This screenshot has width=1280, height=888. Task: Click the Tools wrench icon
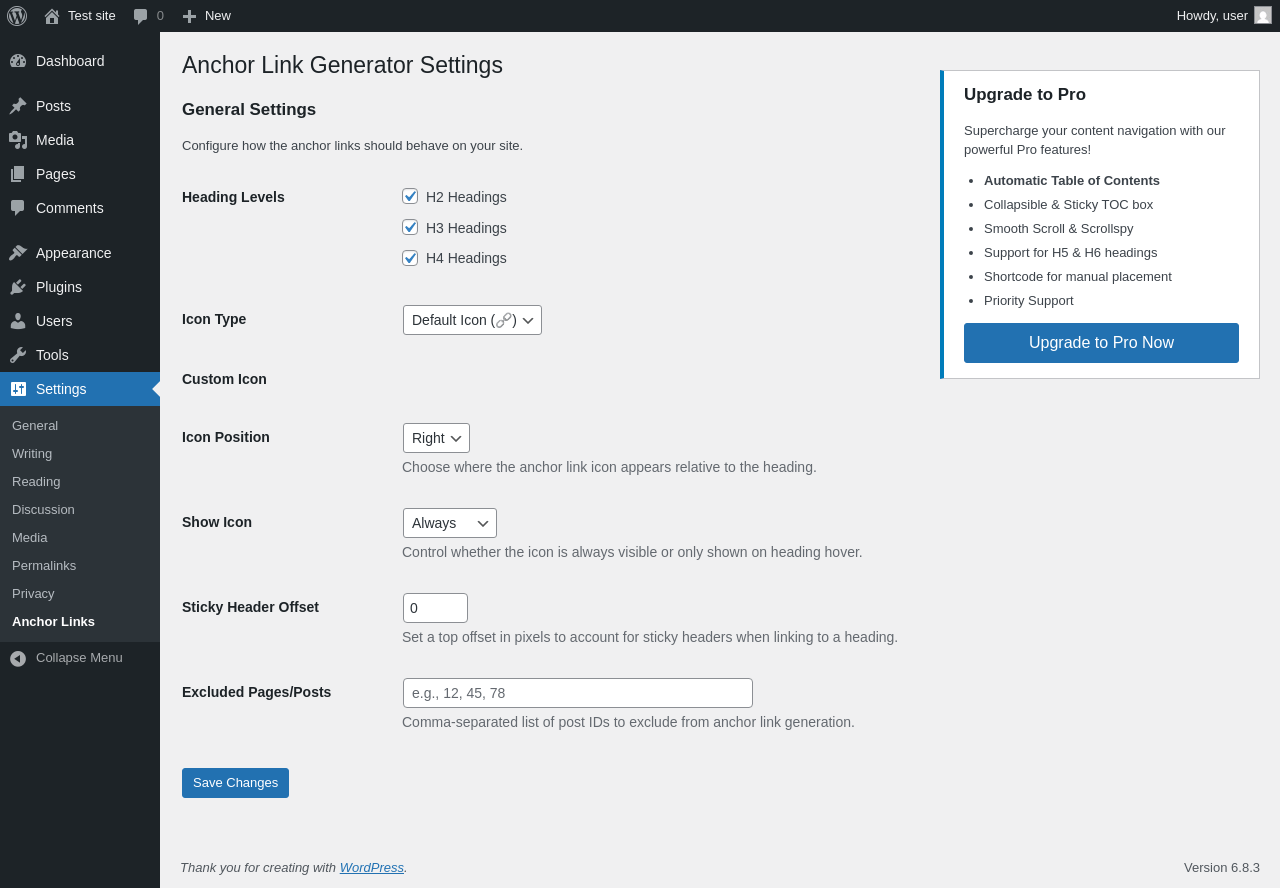click(x=18, y=355)
